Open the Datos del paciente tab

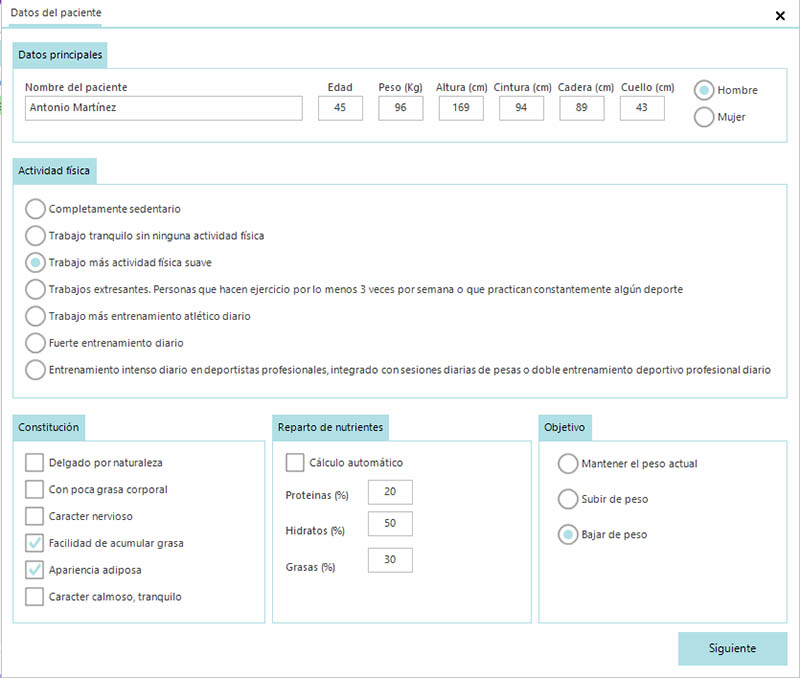point(56,13)
